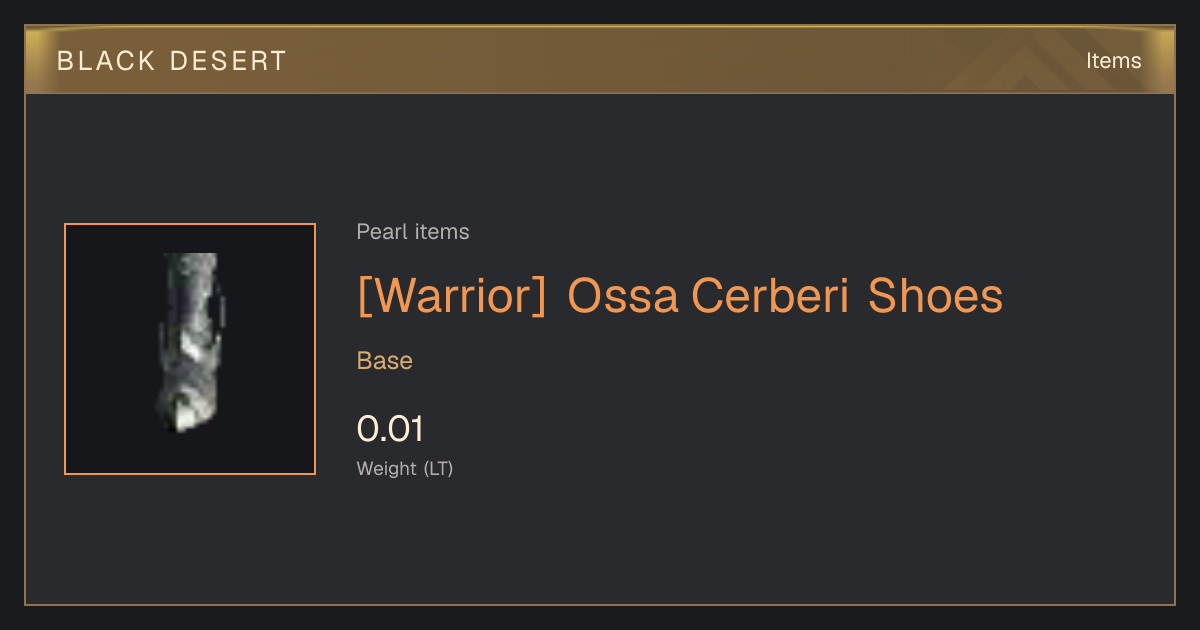Click the 0.01 weight value
This screenshot has width=1200, height=630.
[x=391, y=429]
